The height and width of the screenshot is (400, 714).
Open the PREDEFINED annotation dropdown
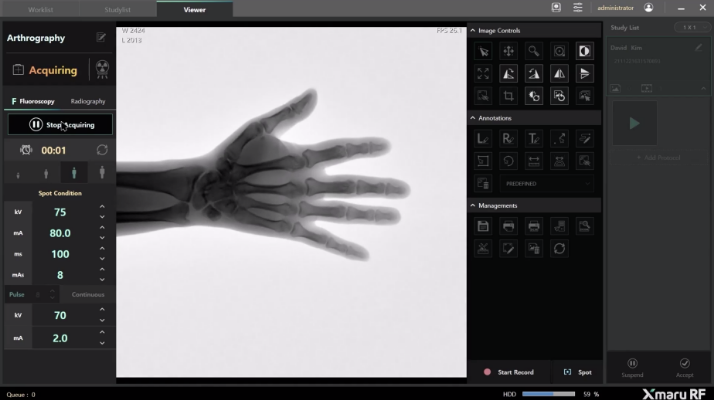[547, 184]
